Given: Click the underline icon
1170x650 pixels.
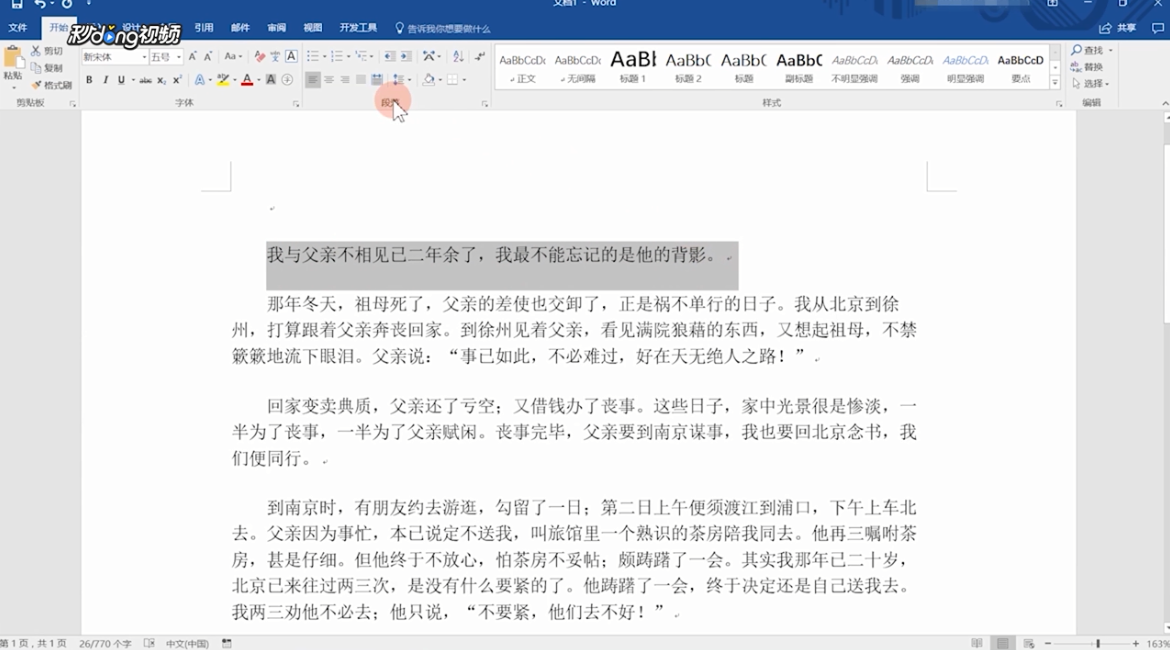Looking at the screenshot, I should 120,79.
